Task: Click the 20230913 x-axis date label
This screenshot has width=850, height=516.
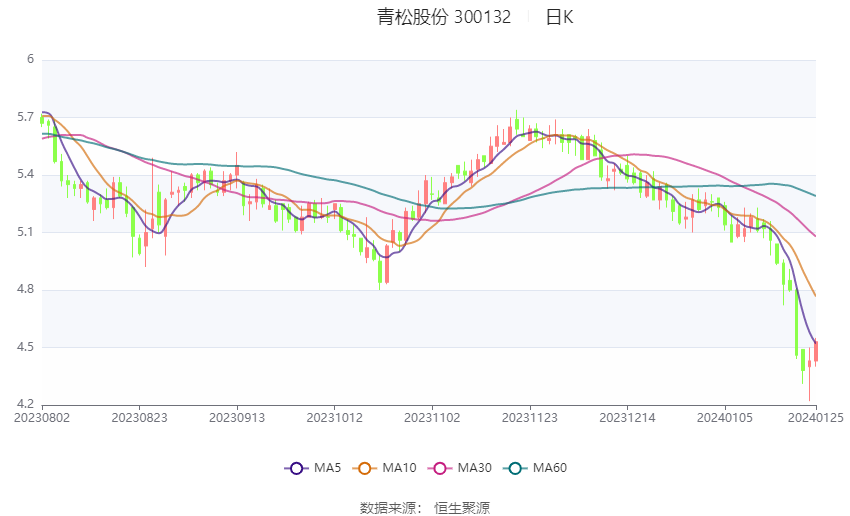Action: coord(237,418)
